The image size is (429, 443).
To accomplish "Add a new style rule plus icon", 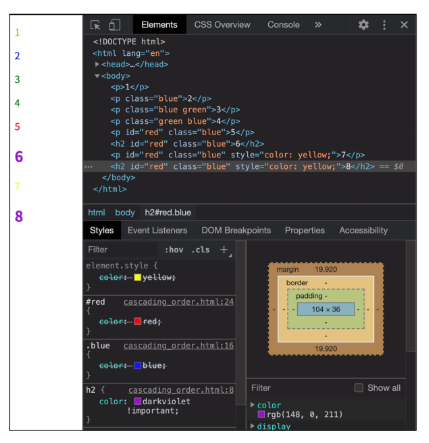I will 224,249.
